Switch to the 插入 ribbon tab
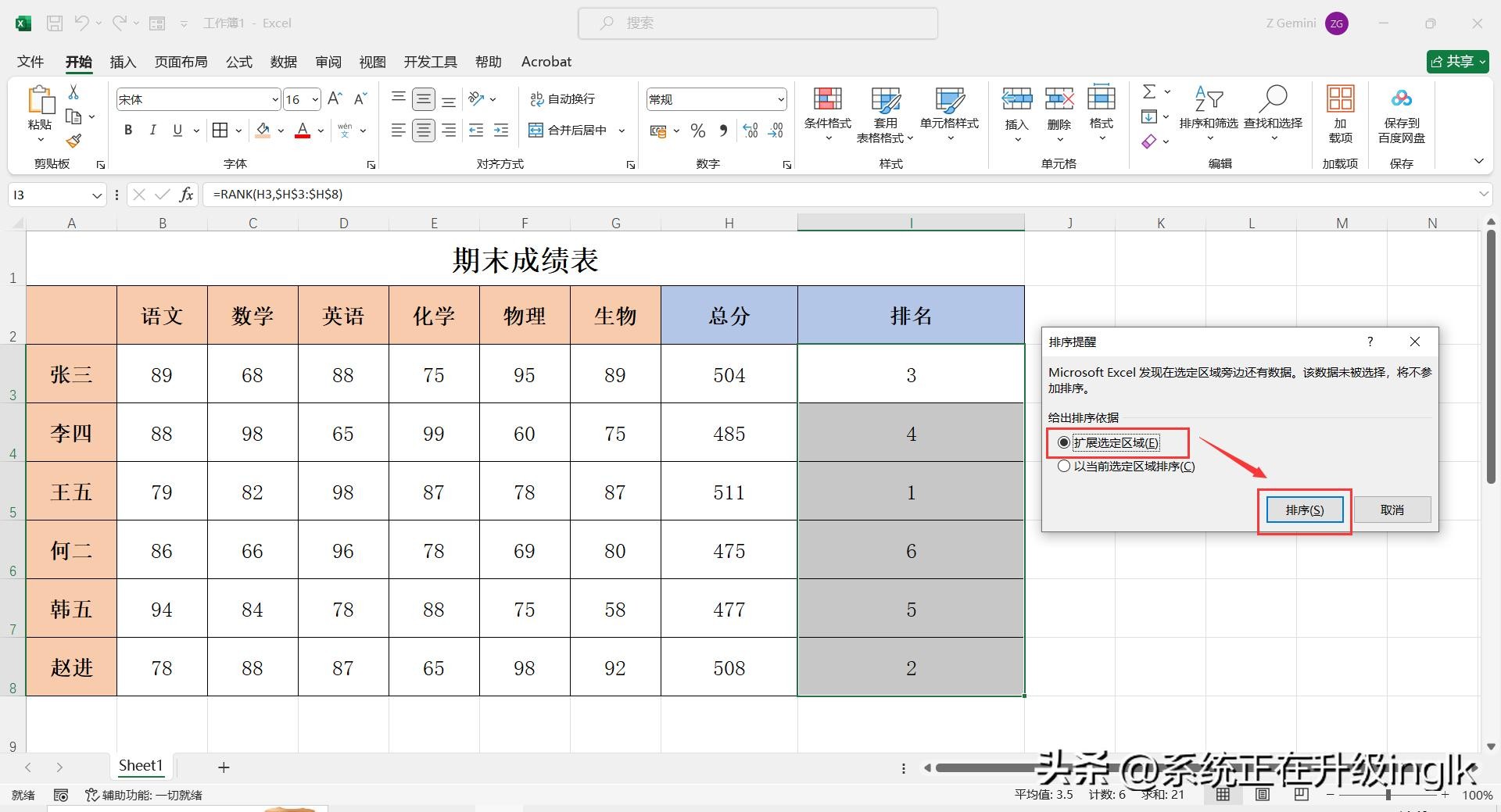Viewport: 1501px width, 812px height. tap(123, 62)
